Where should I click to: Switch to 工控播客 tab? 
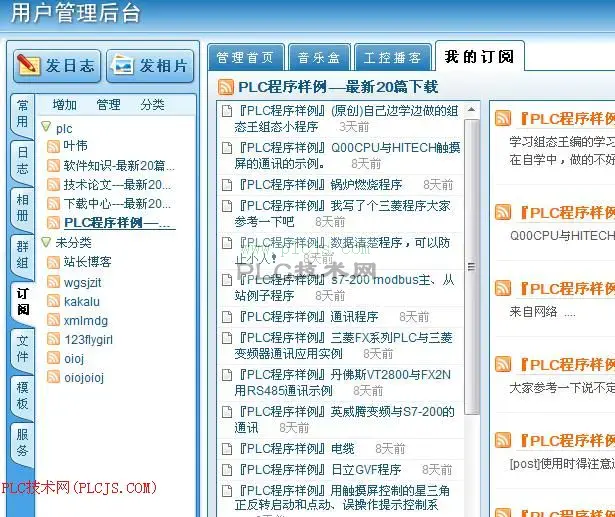click(393, 58)
